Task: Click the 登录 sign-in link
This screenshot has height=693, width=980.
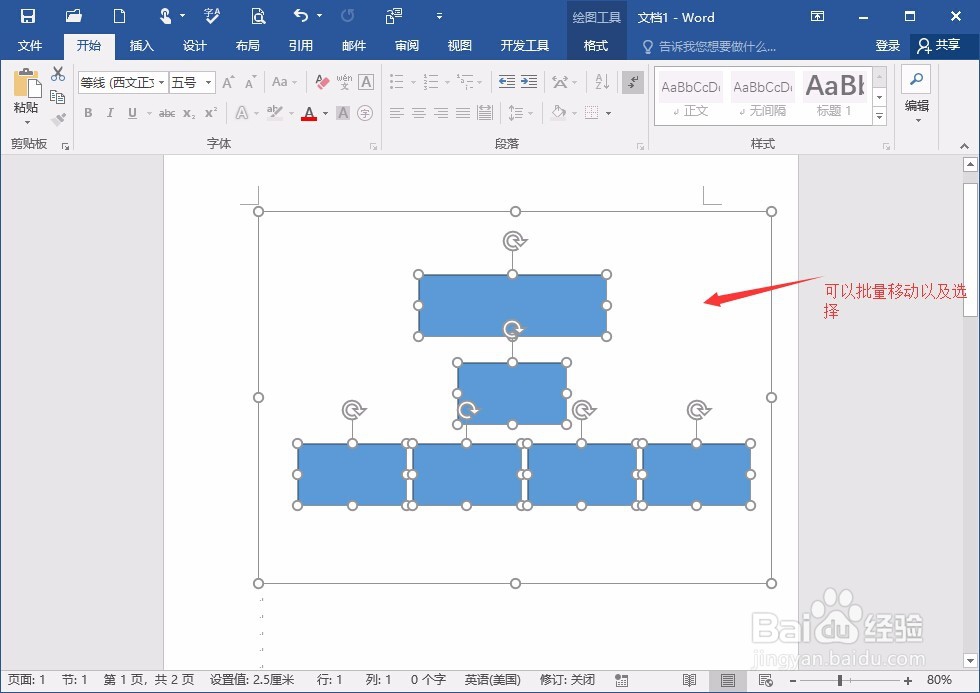Action: tap(888, 45)
